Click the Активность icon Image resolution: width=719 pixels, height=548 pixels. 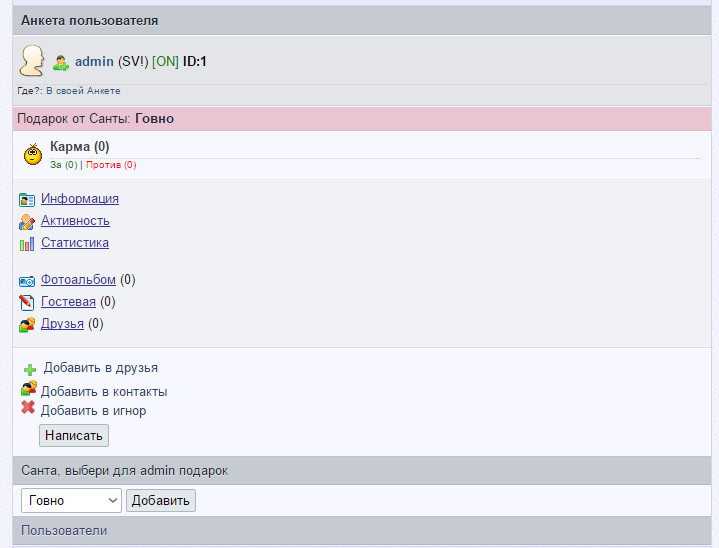(x=27, y=221)
